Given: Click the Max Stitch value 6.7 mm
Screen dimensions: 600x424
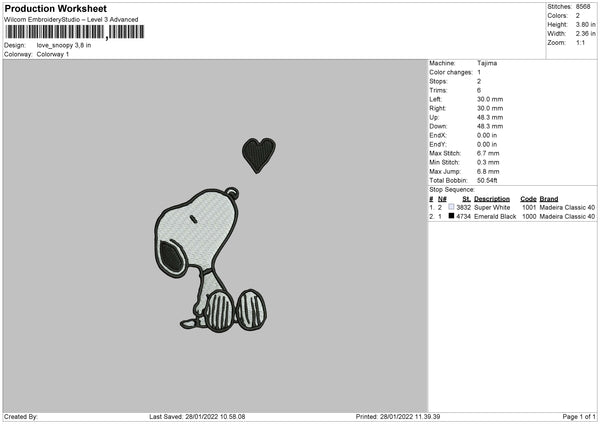Looking at the screenshot, I should click(x=488, y=153).
